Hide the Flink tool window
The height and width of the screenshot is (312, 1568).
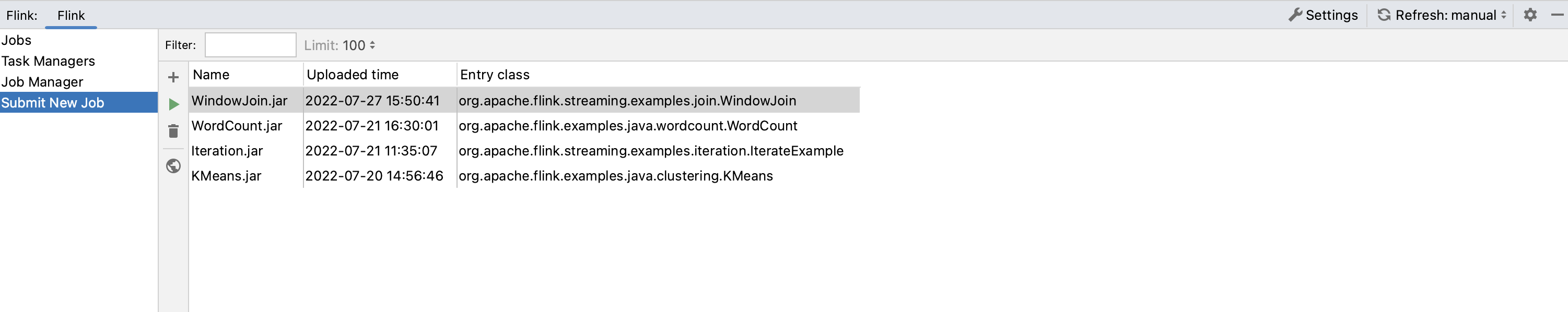click(x=1557, y=15)
